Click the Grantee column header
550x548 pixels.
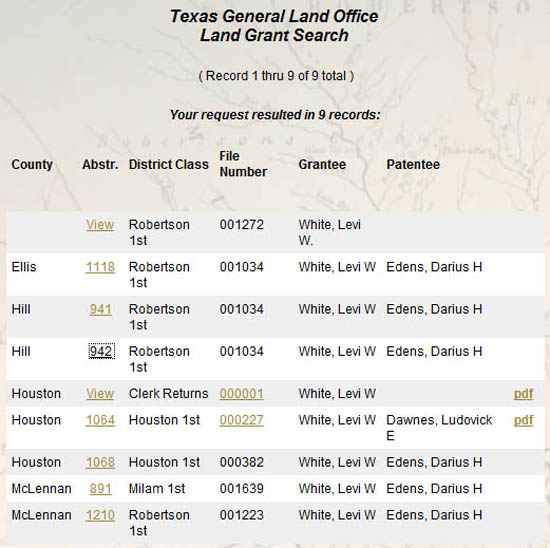322,164
